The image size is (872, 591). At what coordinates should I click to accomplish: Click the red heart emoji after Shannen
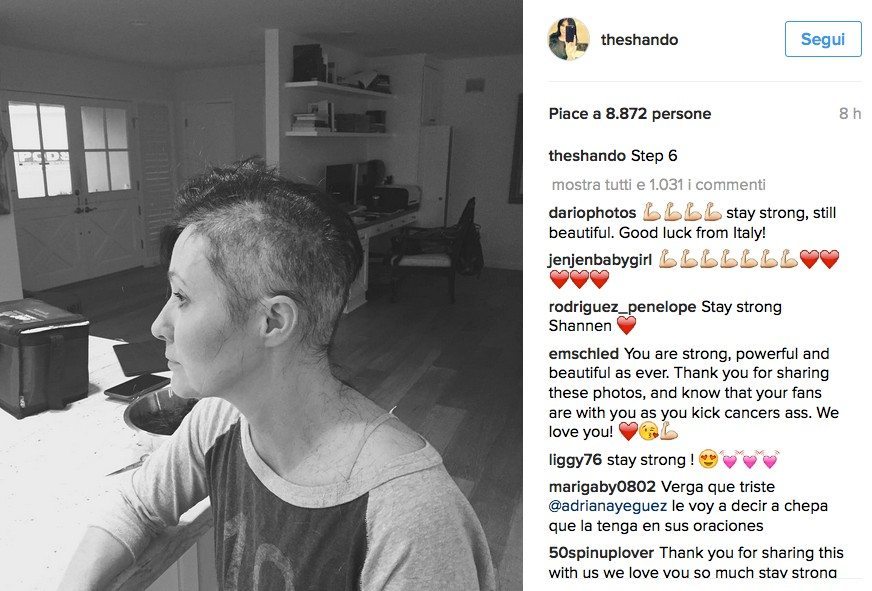[x=626, y=326]
